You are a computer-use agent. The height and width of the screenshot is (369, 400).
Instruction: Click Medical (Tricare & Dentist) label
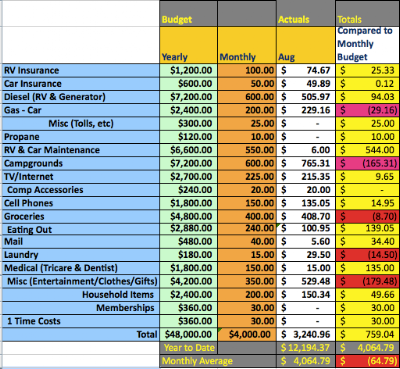(x=81, y=268)
